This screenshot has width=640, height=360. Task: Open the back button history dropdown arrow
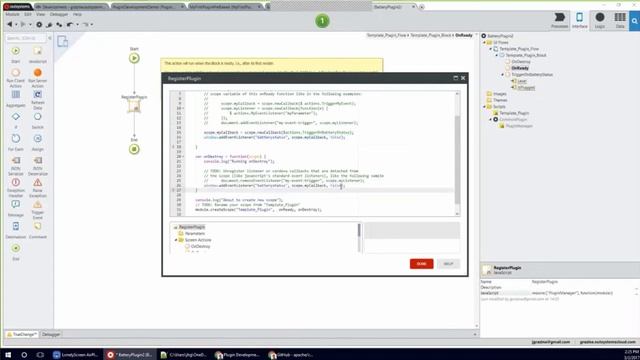16,24
